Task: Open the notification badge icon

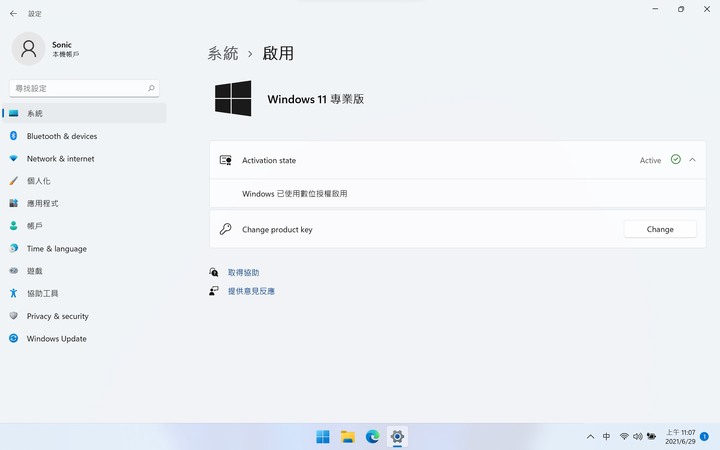Action: [704, 437]
